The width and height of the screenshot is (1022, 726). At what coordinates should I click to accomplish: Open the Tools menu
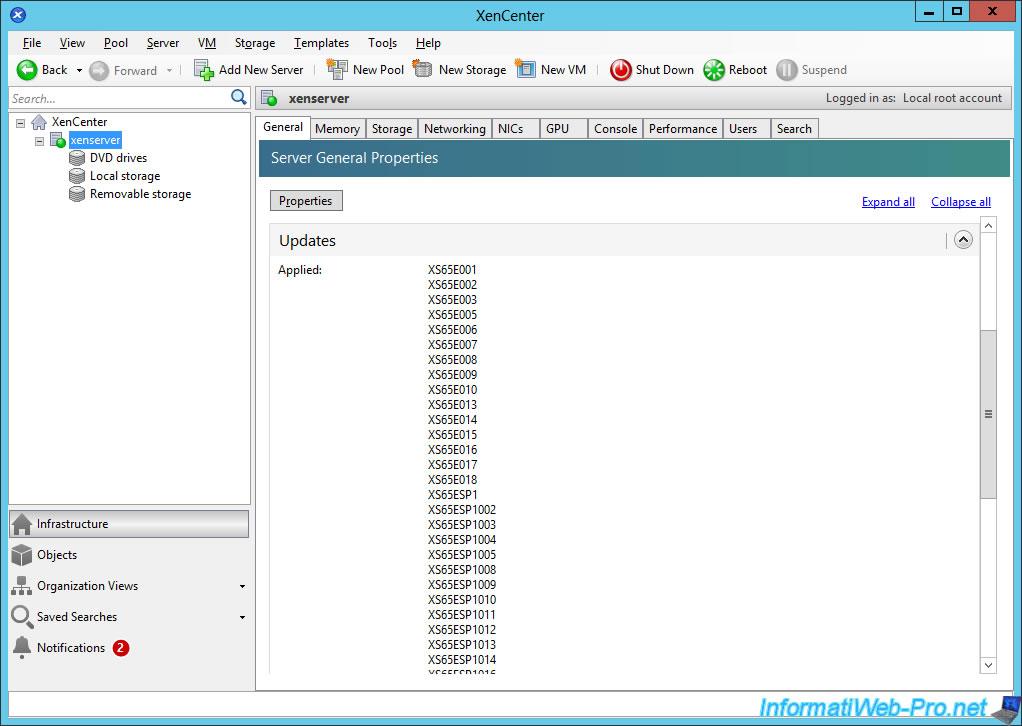383,43
